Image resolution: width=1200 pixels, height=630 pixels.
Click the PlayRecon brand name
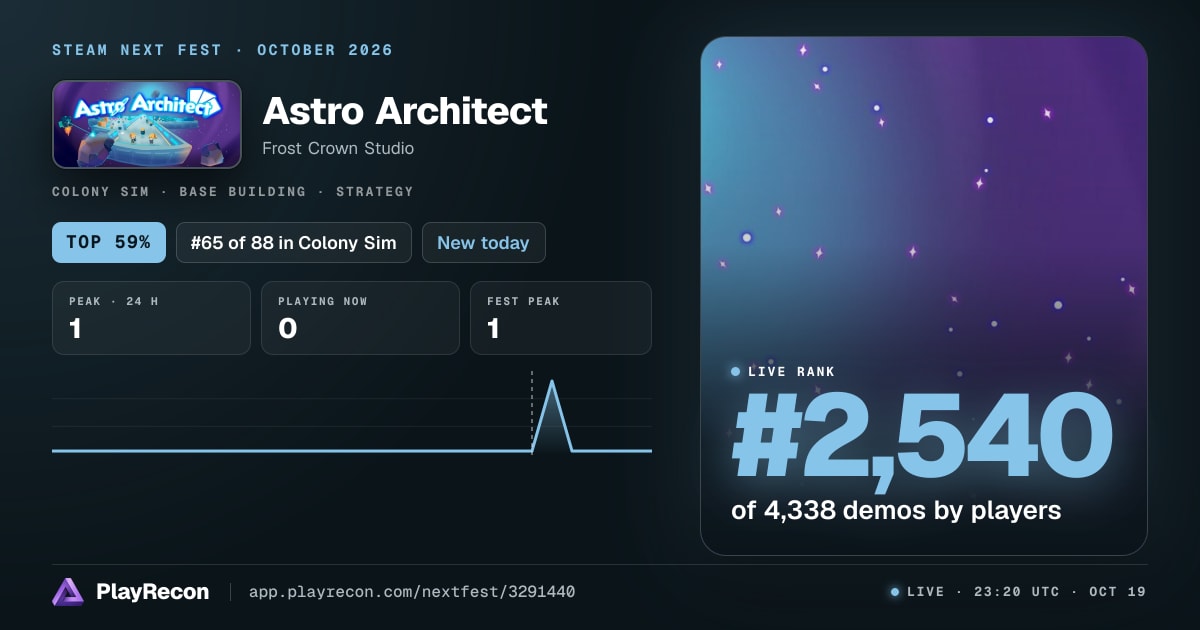tap(153, 592)
